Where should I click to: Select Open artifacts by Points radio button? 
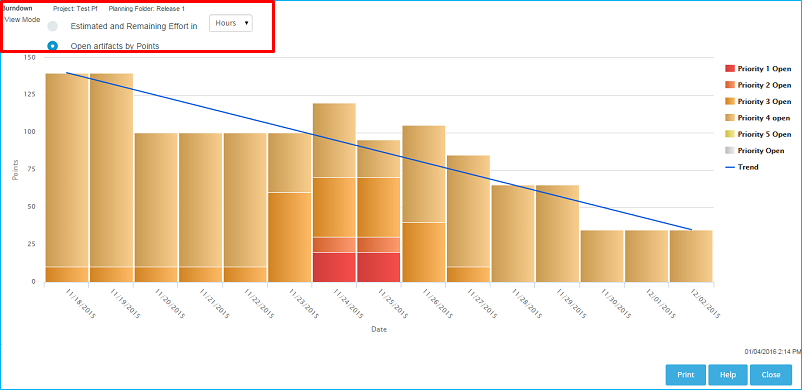click(52, 46)
